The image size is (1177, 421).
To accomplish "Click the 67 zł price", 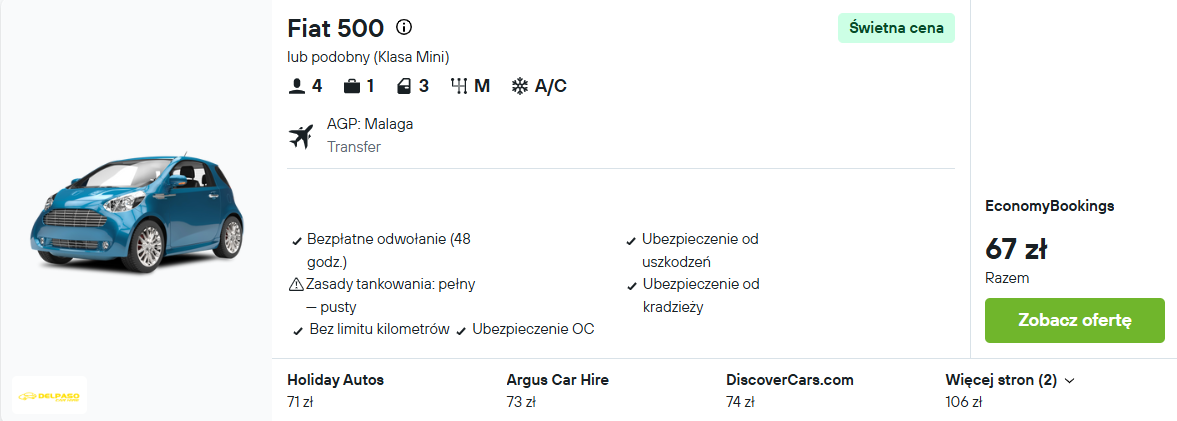I will [x=1016, y=248].
